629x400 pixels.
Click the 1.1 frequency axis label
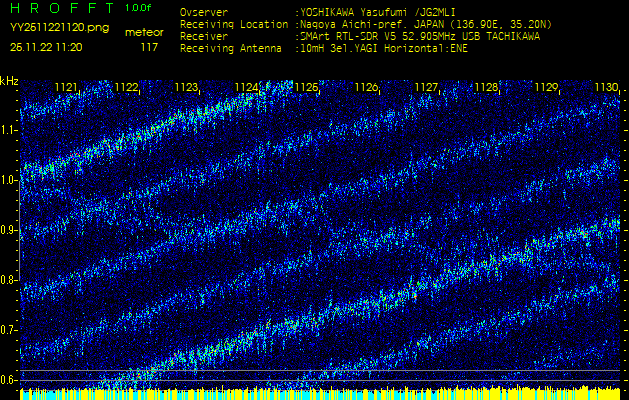click(x=8, y=131)
